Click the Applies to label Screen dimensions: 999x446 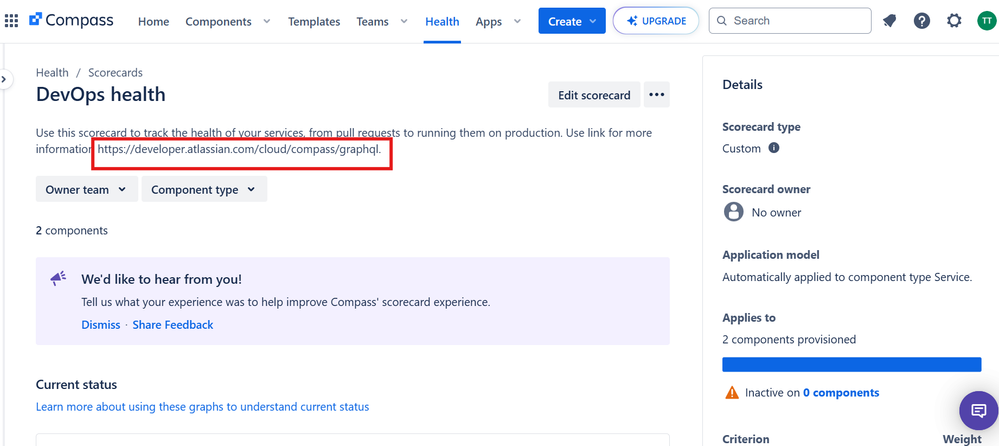pos(749,317)
